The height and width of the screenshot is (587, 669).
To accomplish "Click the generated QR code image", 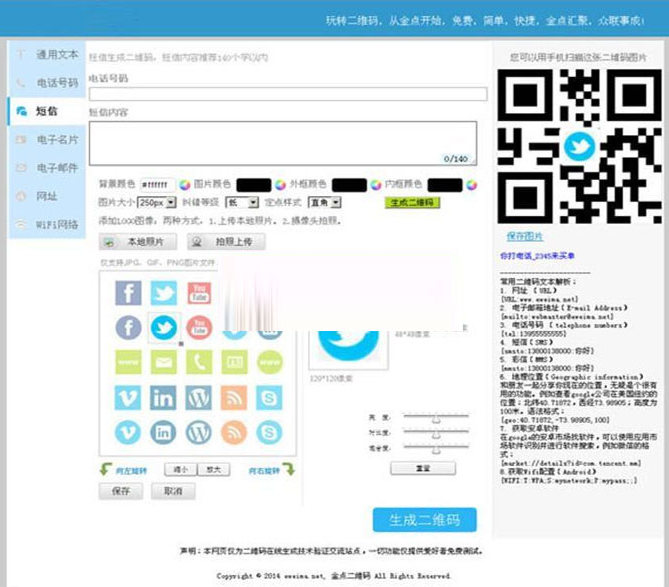I will 579,146.
